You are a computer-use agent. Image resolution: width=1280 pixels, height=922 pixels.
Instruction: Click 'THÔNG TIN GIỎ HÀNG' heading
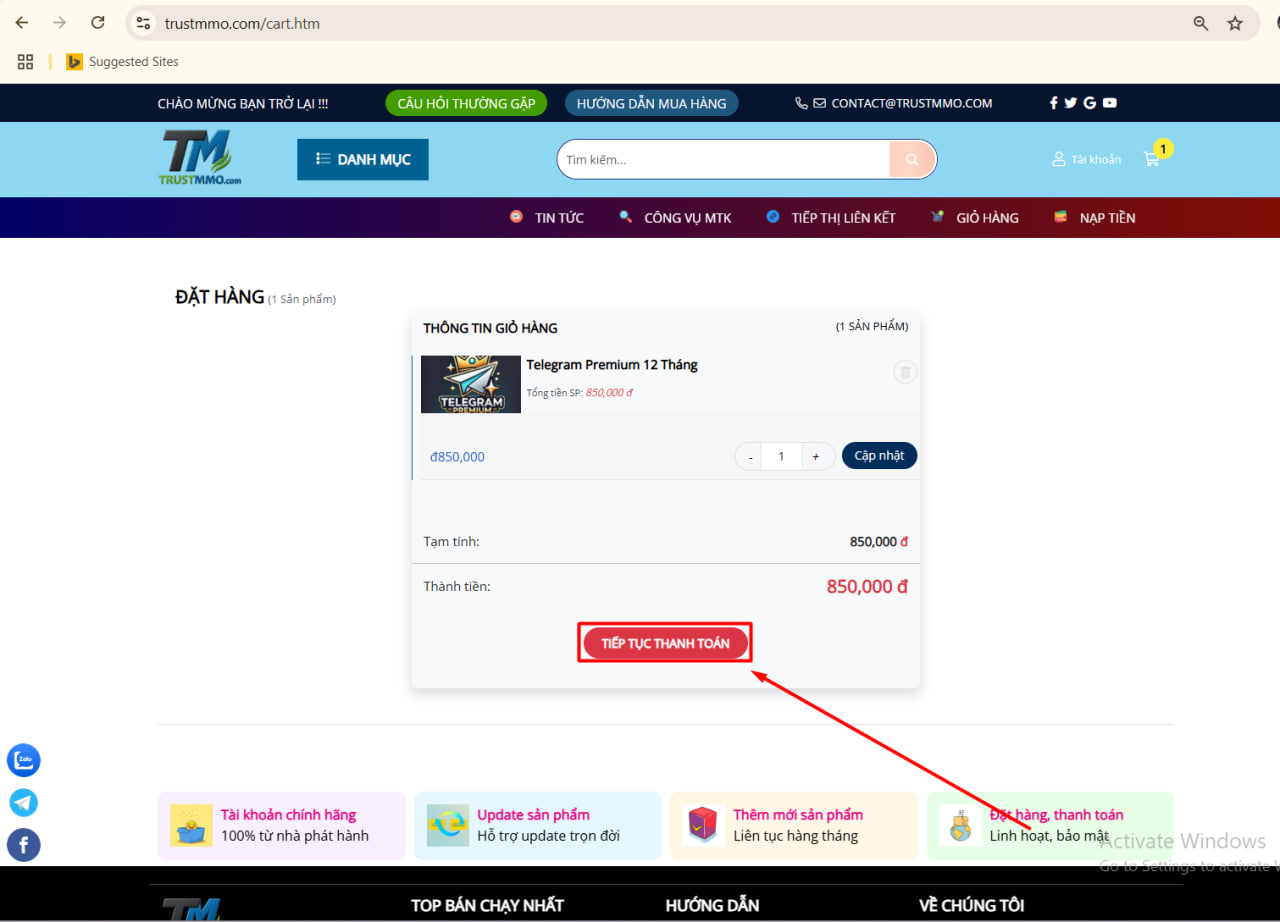pos(490,328)
